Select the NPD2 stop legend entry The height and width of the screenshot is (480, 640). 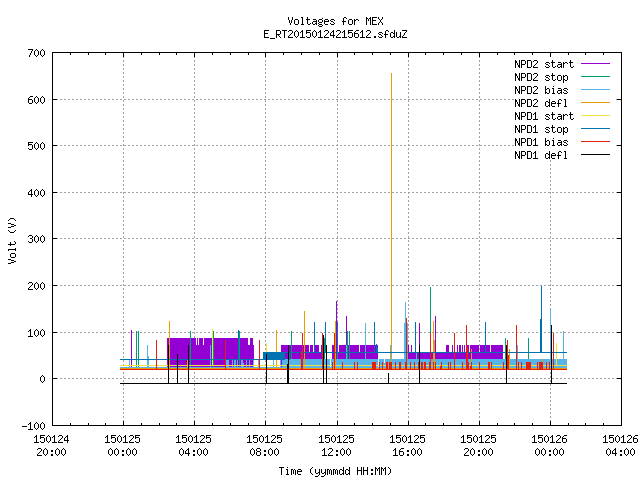click(541, 77)
